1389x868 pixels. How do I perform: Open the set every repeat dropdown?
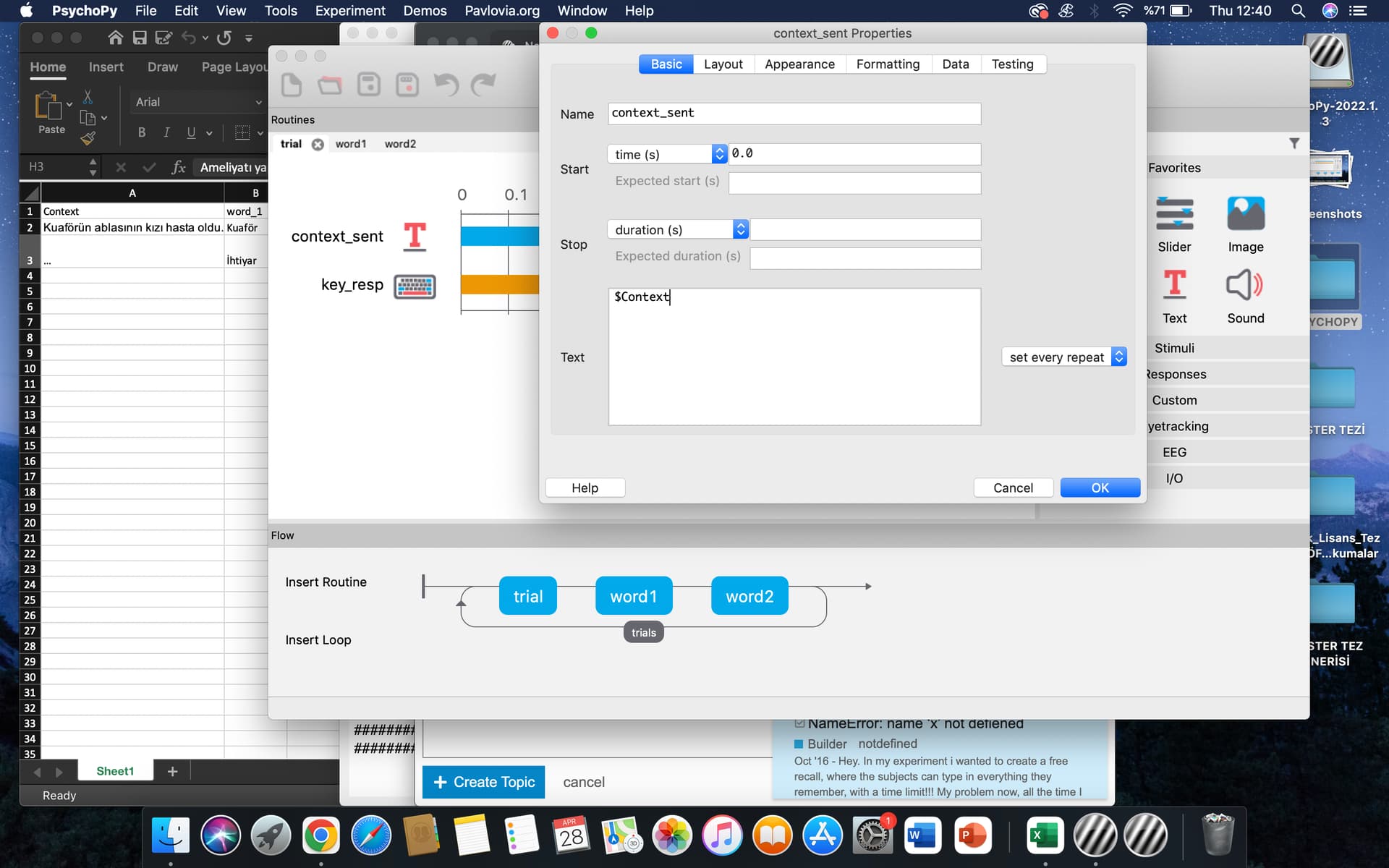[x=1064, y=357]
